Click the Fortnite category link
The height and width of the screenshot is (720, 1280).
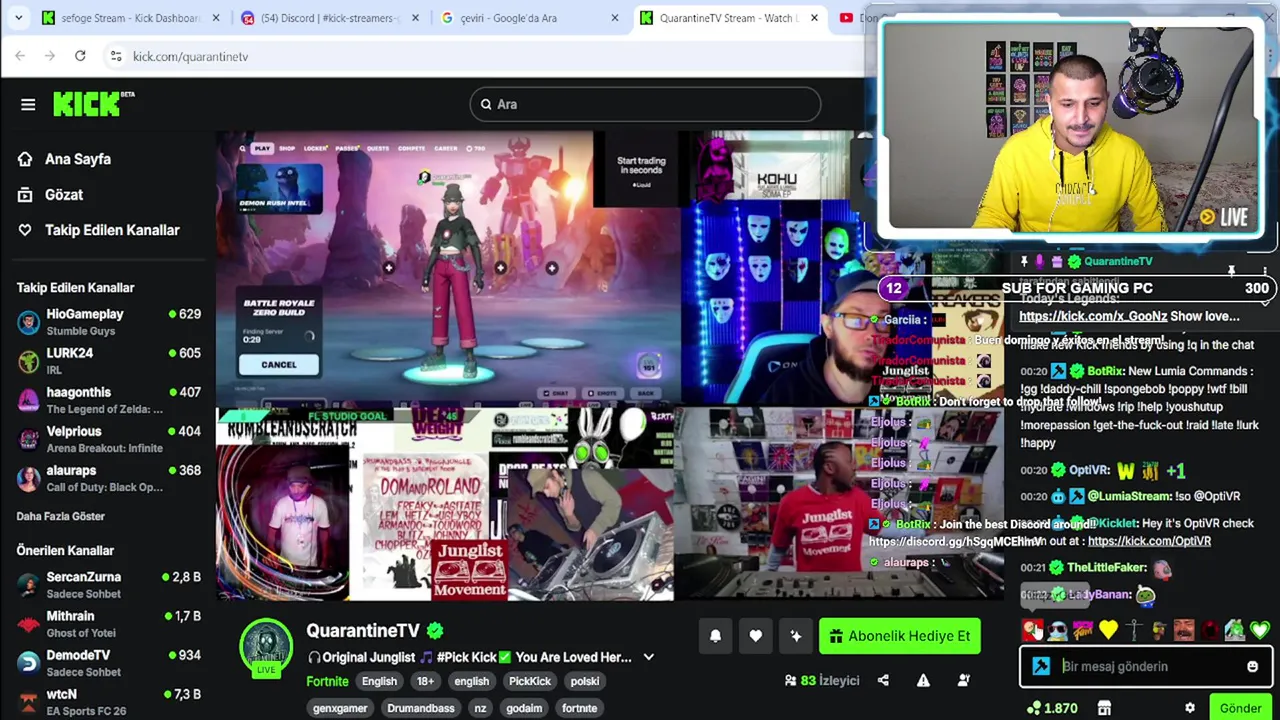click(327, 681)
